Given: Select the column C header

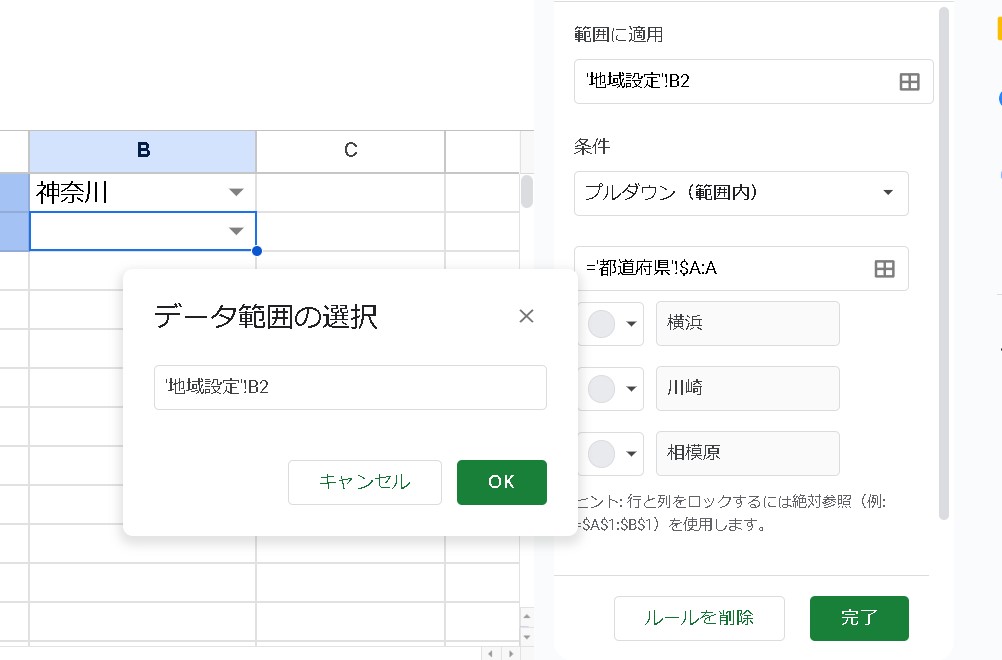Looking at the screenshot, I should click(350, 150).
